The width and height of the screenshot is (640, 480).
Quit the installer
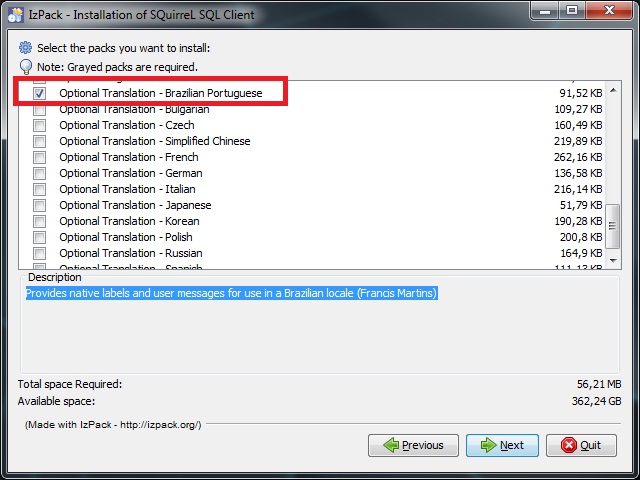[x=581, y=445]
